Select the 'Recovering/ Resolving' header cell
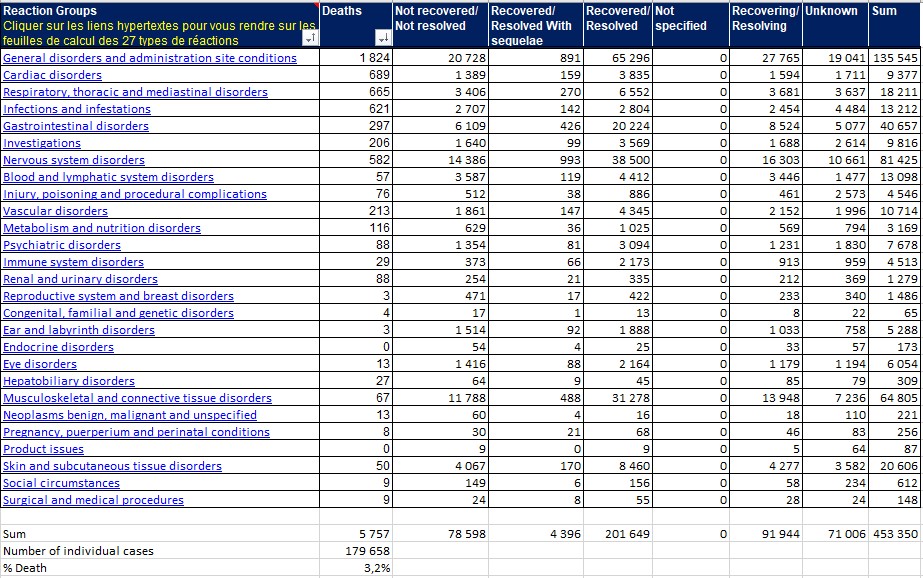 coord(766,25)
